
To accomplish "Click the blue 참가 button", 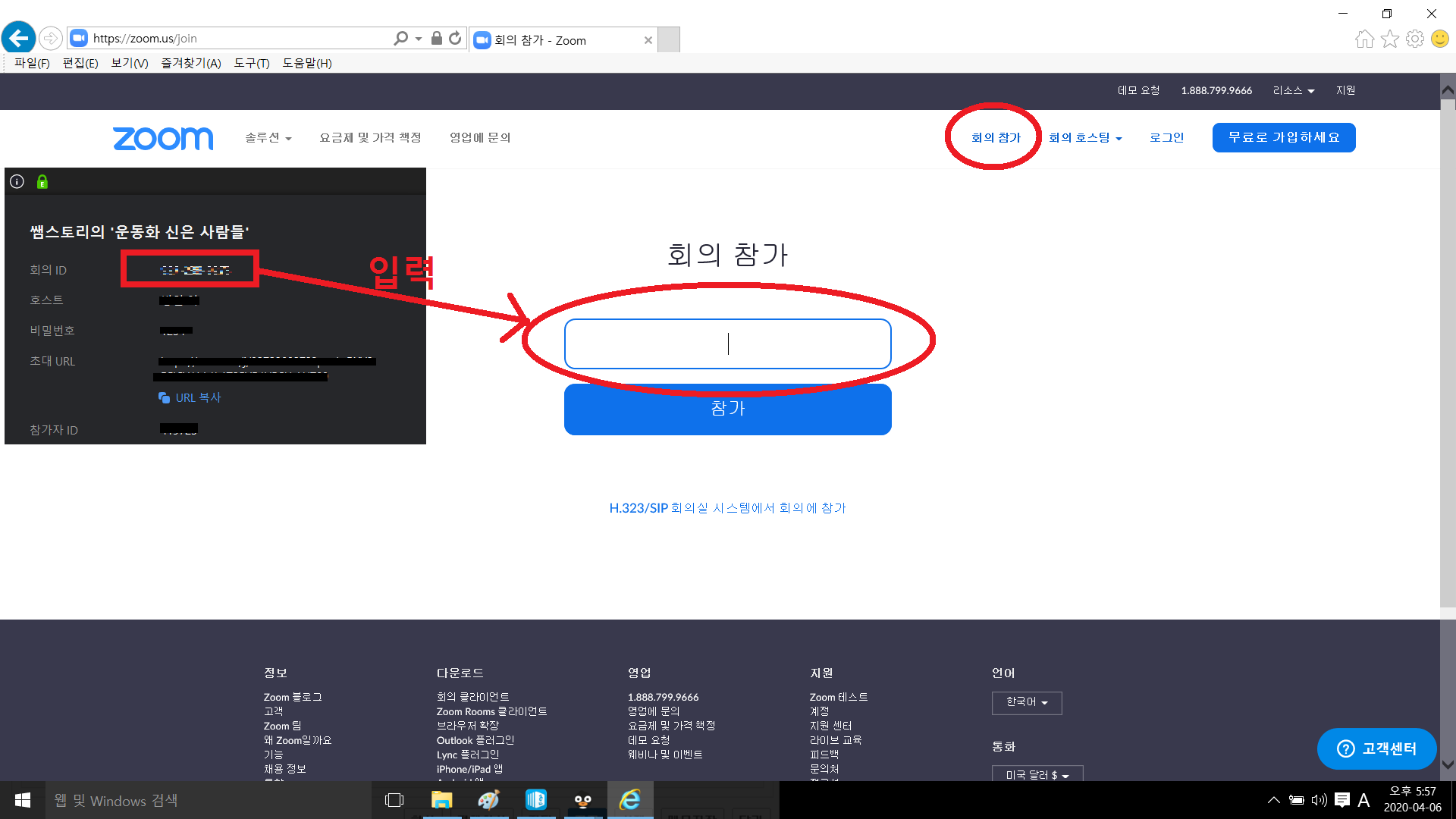I will (727, 409).
